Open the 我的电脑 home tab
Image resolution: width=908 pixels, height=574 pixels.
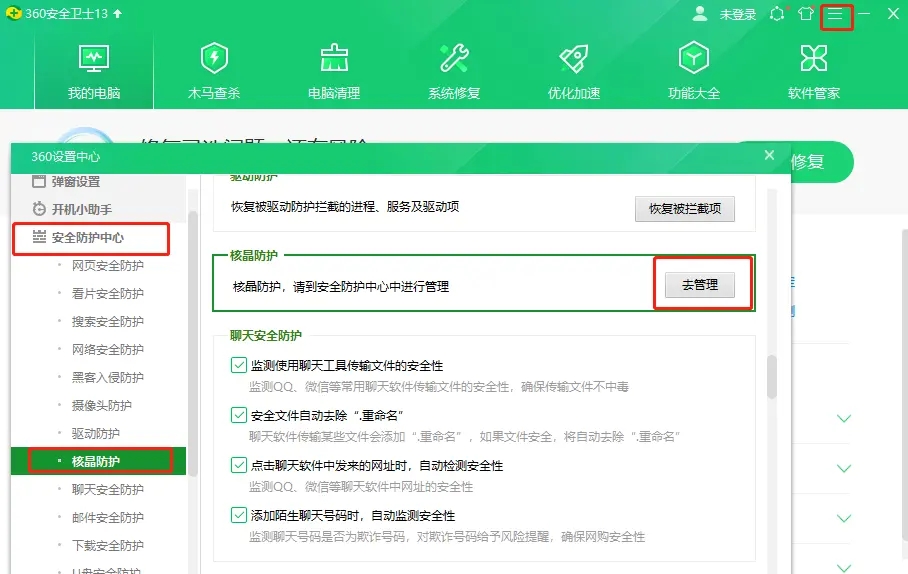(94, 72)
